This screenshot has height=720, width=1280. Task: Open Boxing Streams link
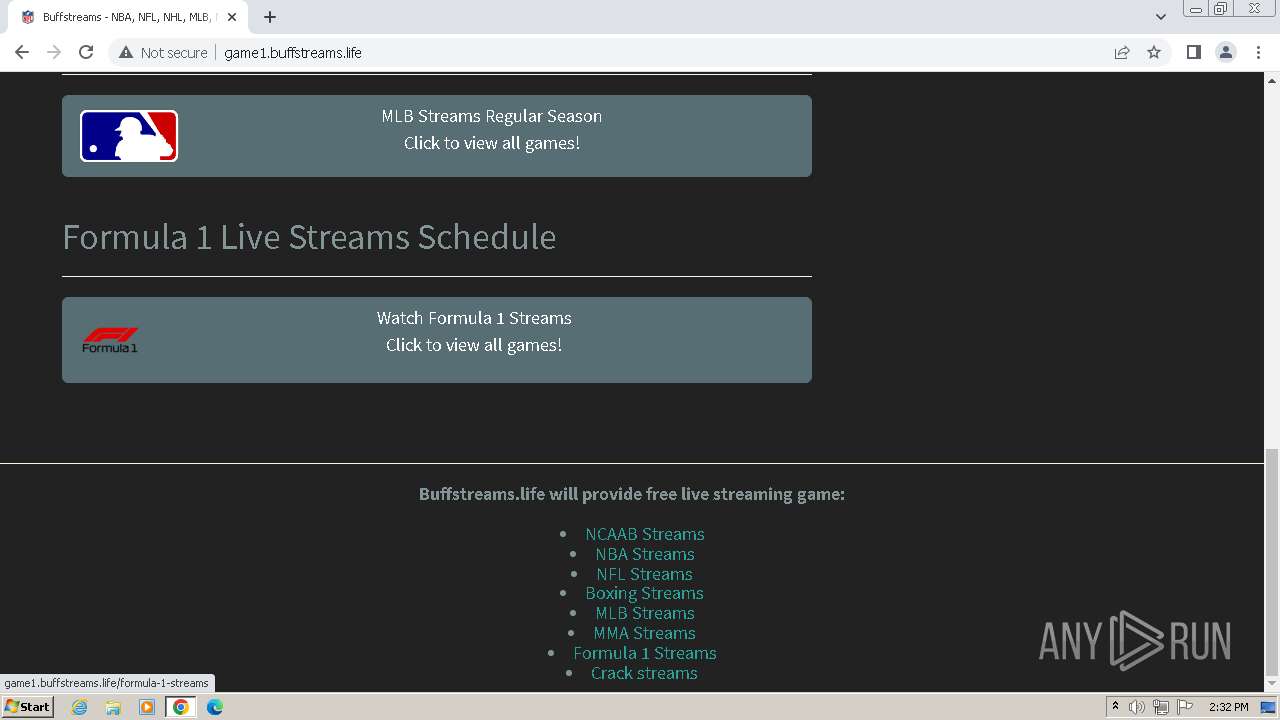[645, 593]
